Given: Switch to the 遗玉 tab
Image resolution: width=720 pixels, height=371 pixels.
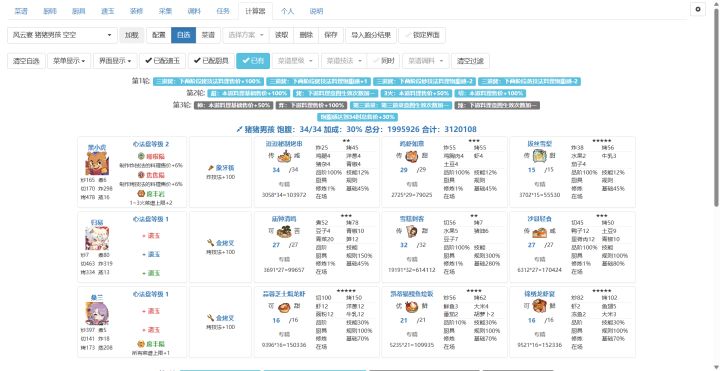Looking at the screenshot, I should 107,11.
